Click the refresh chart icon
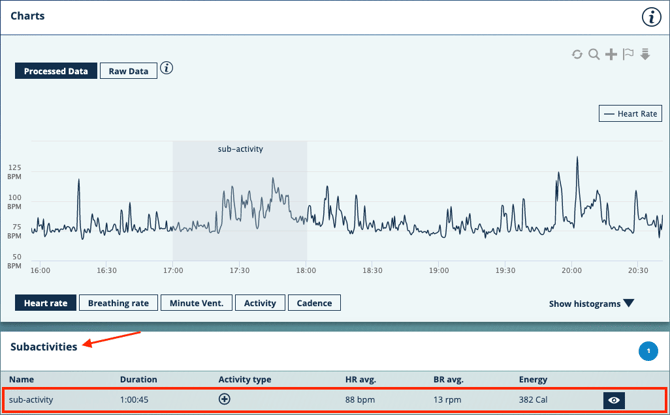670x415 pixels. point(577,55)
